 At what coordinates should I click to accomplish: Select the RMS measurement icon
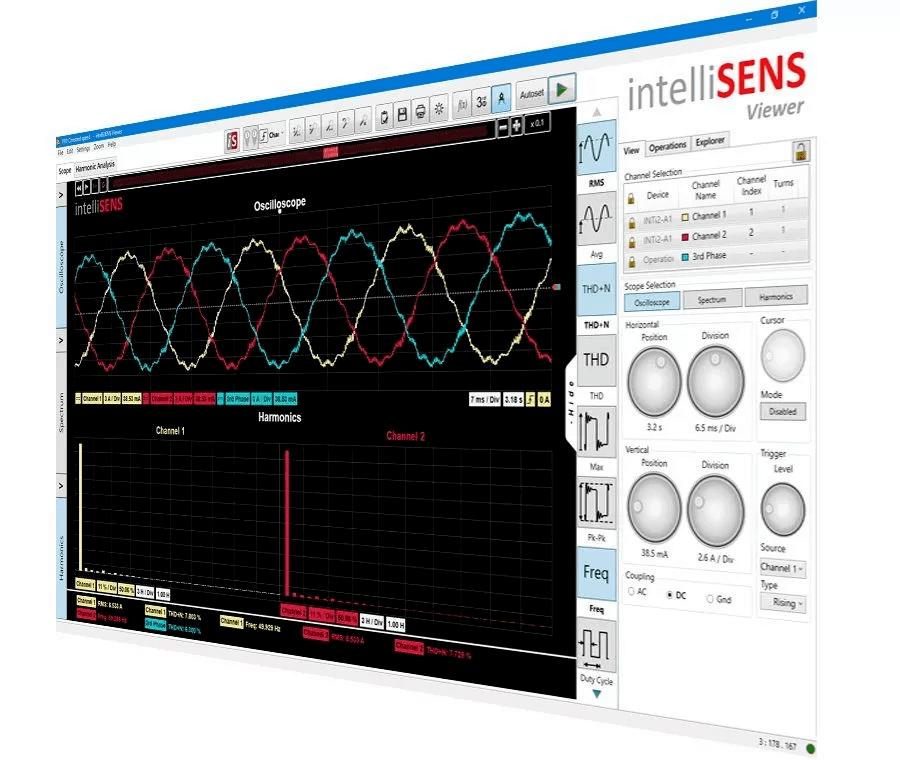pyautogui.click(x=597, y=150)
